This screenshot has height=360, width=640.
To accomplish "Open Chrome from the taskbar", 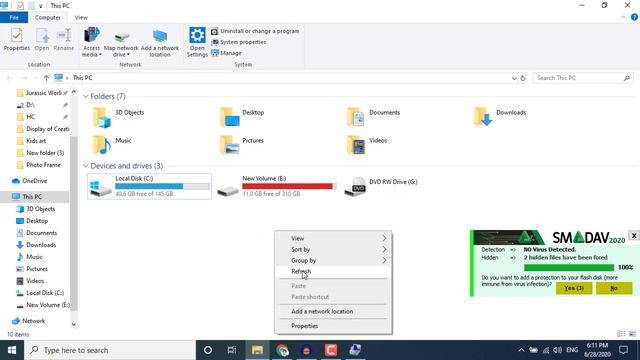I will pyautogui.click(x=282, y=350).
